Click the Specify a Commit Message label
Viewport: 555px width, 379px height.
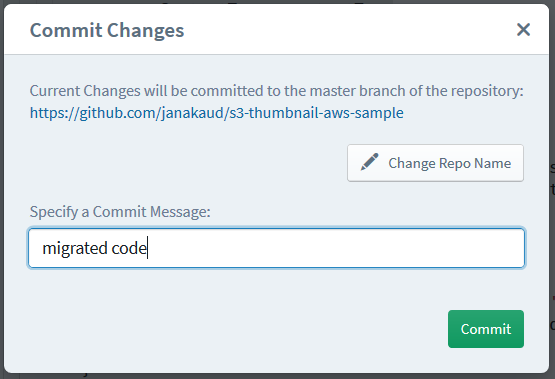click(x=120, y=212)
